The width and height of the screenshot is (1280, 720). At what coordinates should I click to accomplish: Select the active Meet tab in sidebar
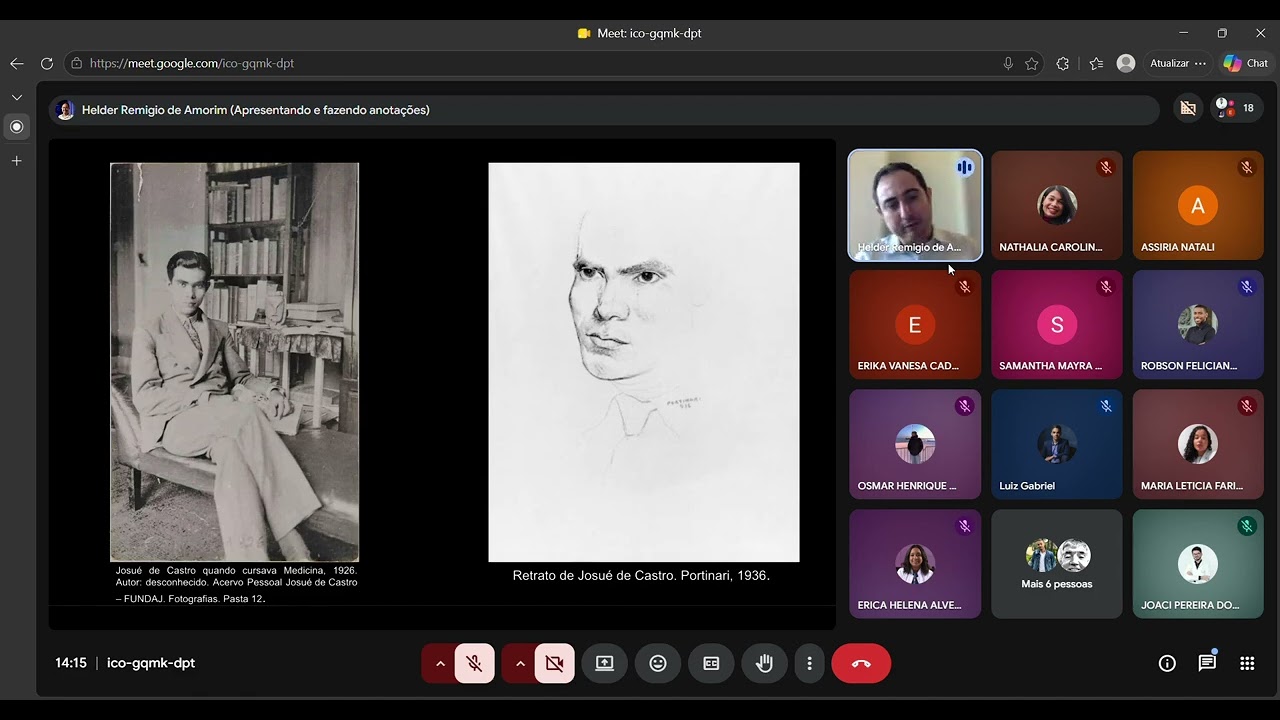17,127
